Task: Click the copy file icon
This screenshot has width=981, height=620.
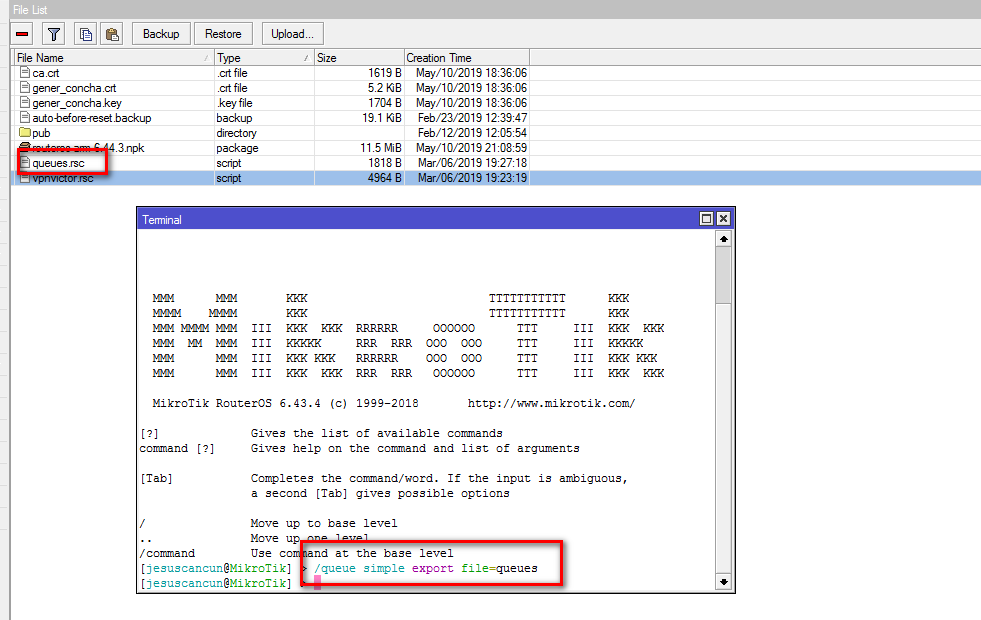Action: tap(86, 34)
